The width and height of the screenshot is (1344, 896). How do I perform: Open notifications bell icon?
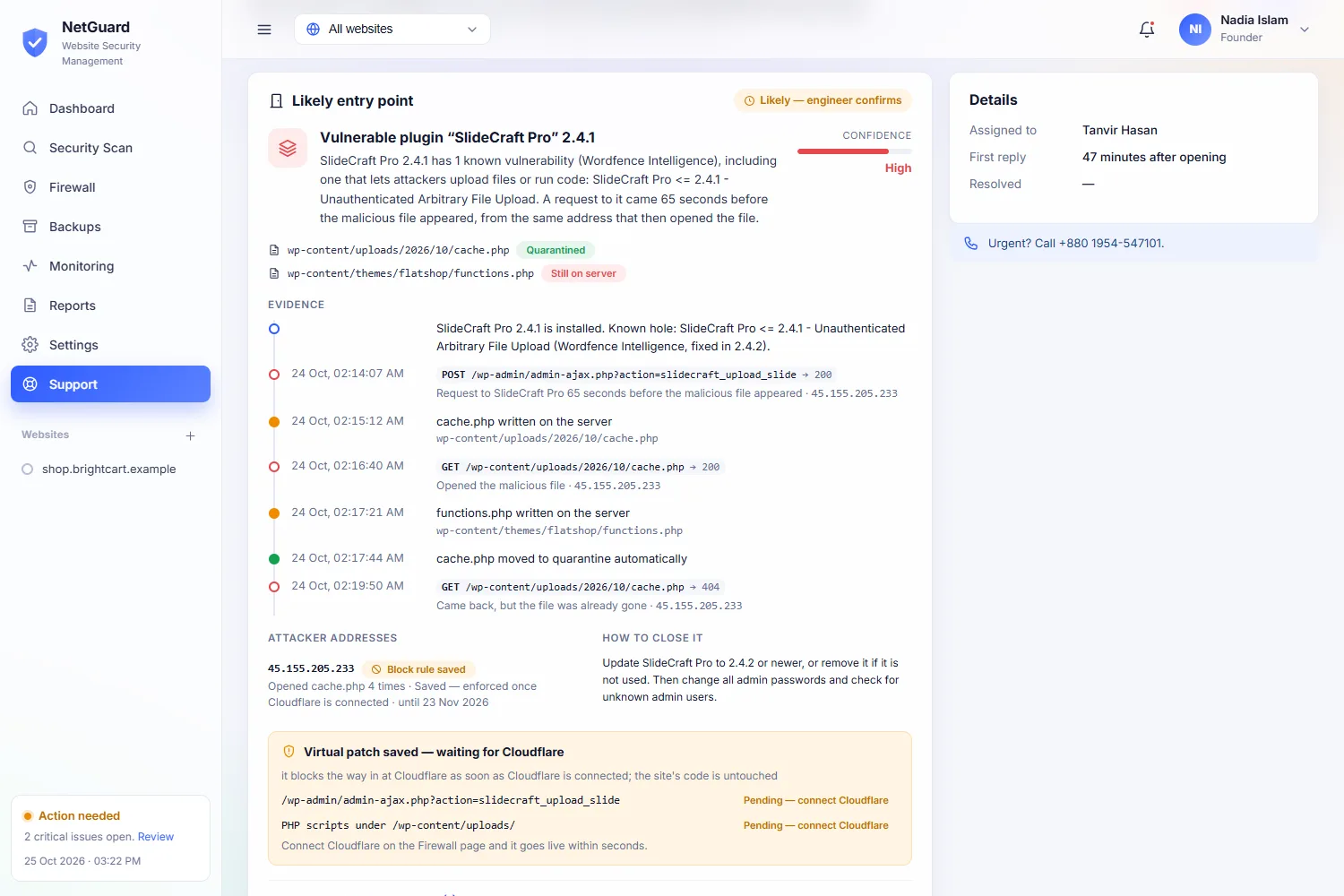[1147, 30]
